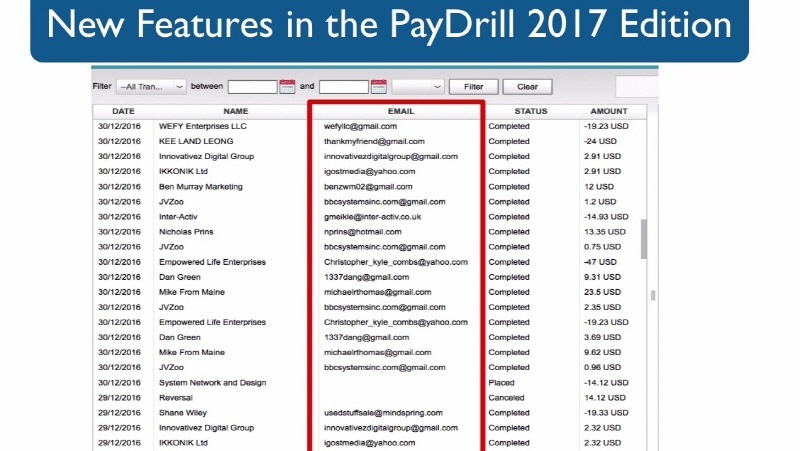Screen dimensions: 800x451
Task: Click the Clear button
Action: tap(528, 87)
